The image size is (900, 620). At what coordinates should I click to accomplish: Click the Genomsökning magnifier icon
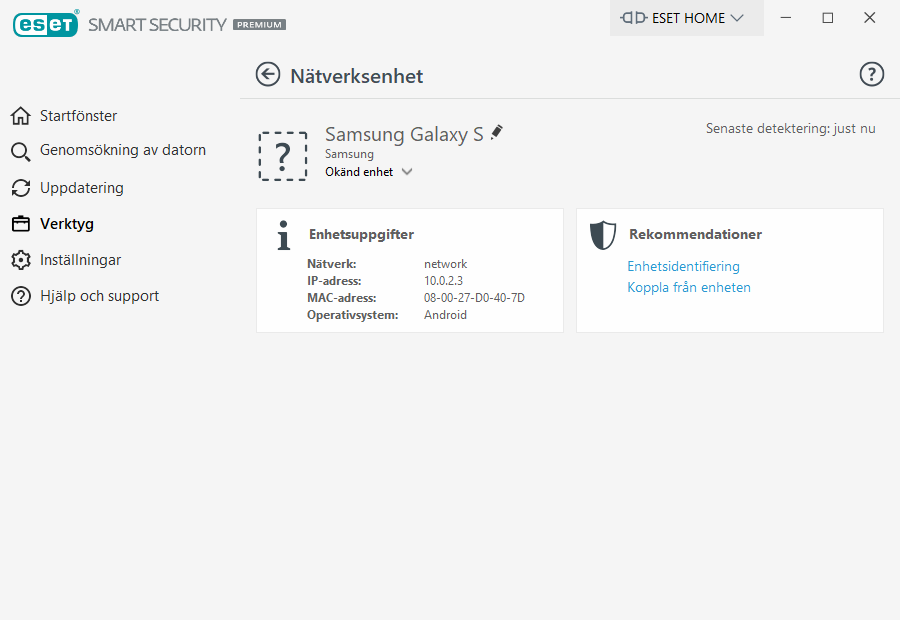click(21, 152)
